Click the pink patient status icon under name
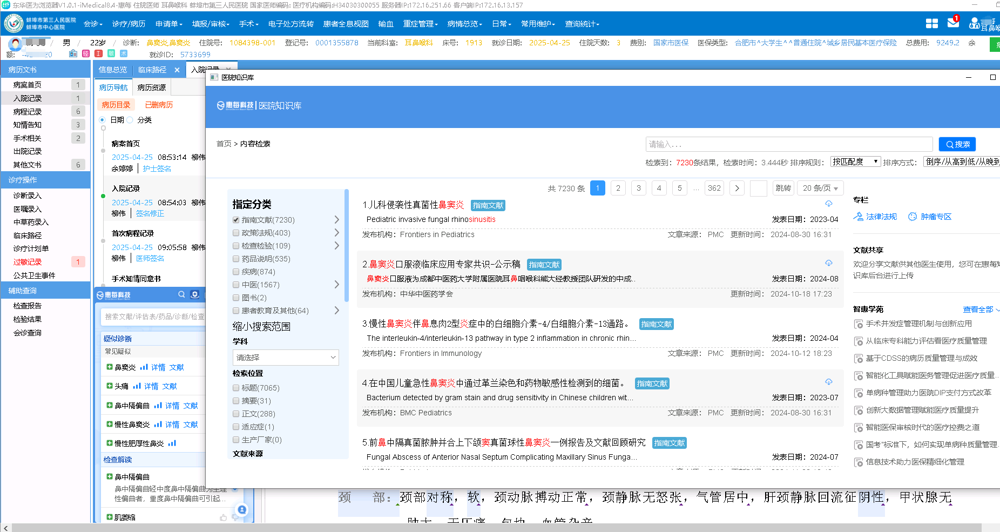This screenshot has width=1000, height=532. 86,54
